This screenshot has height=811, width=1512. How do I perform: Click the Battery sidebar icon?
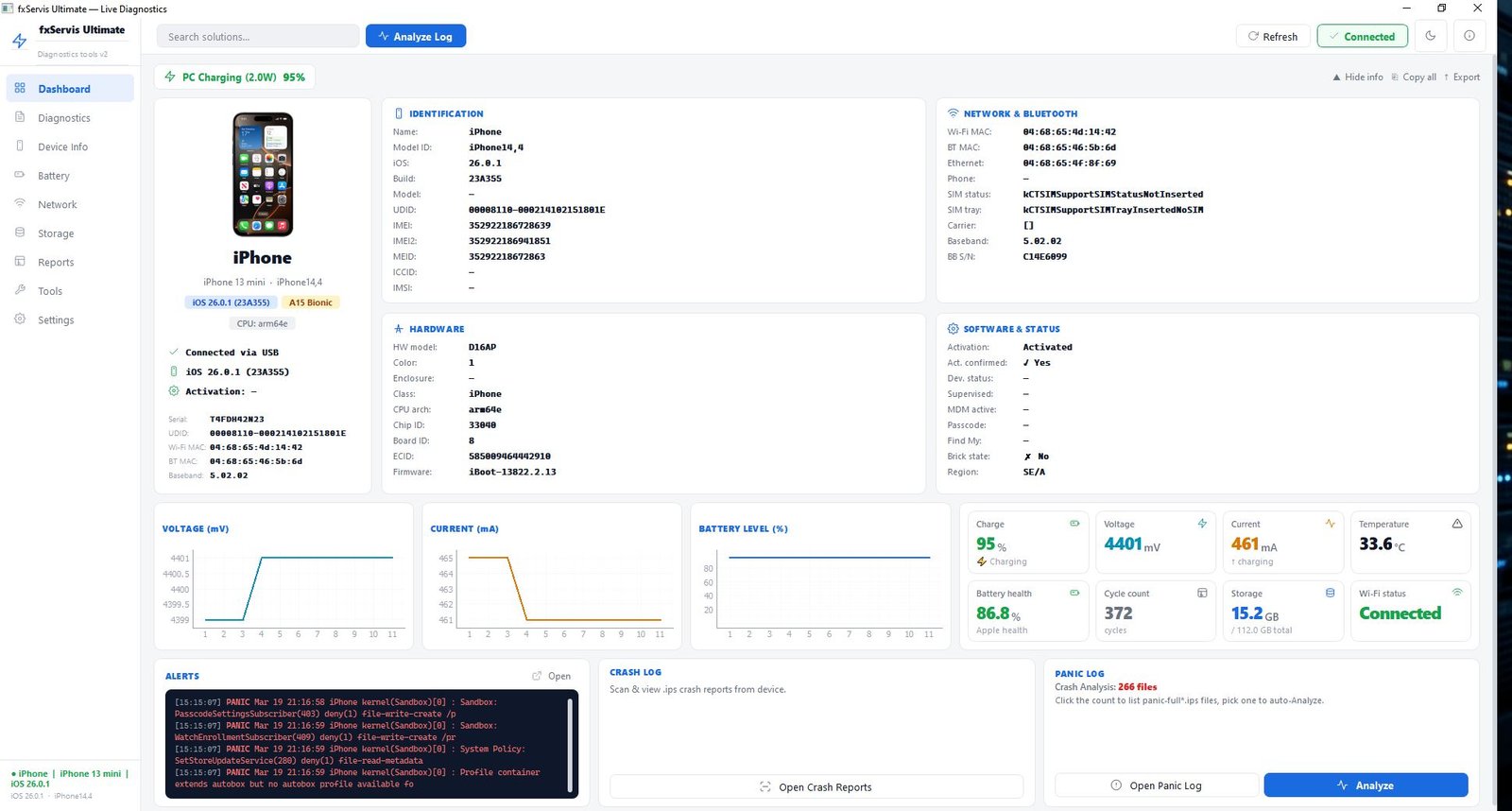click(x=20, y=175)
